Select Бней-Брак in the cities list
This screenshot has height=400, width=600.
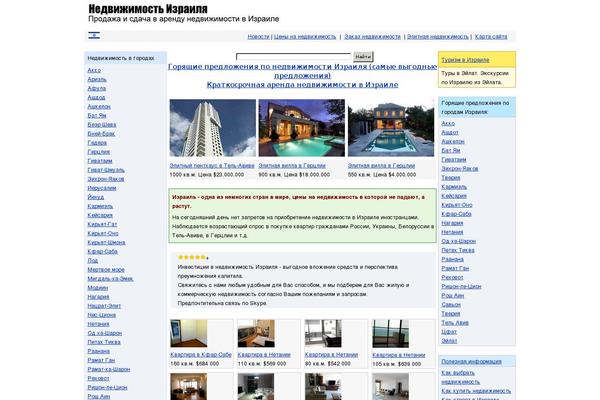pyautogui.click(x=101, y=134)
